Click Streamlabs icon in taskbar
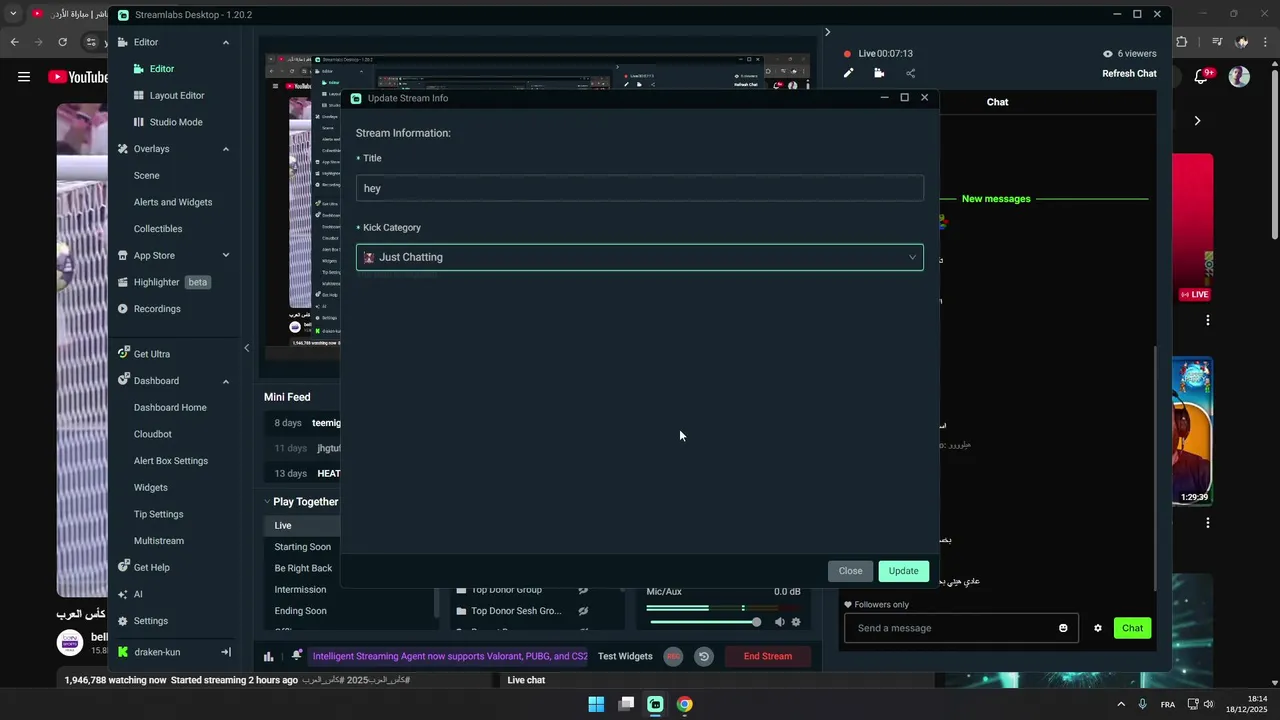Image resolution: width=1280 pixels, height=720 pixels. pos(655,704)
